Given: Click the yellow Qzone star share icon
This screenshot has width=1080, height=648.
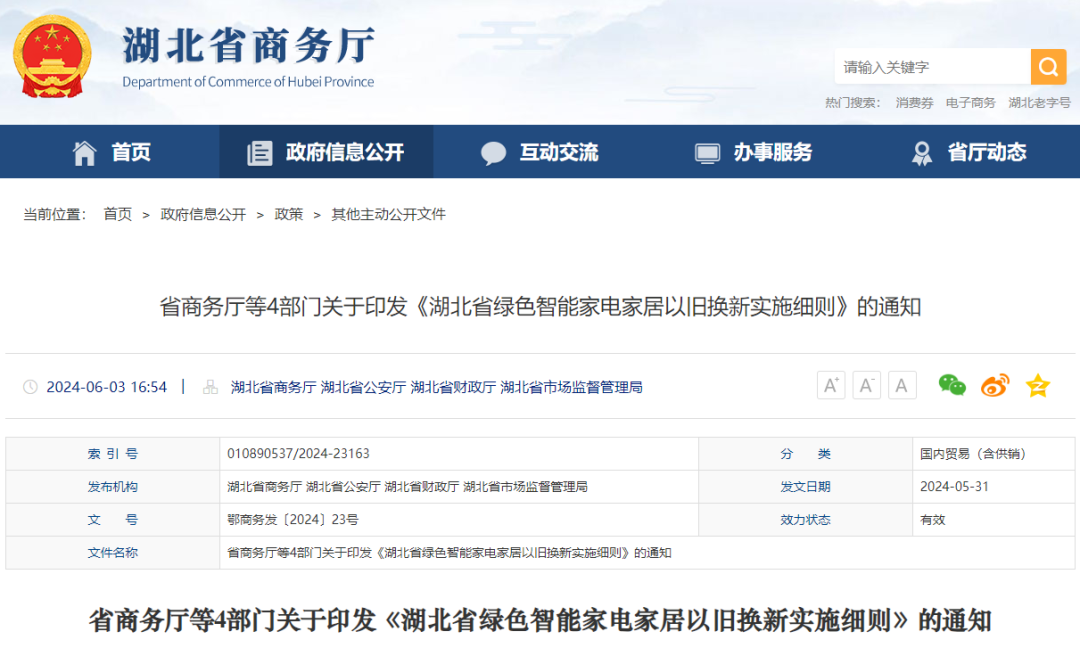Looking at the screenshot, I should (1036, 384).
